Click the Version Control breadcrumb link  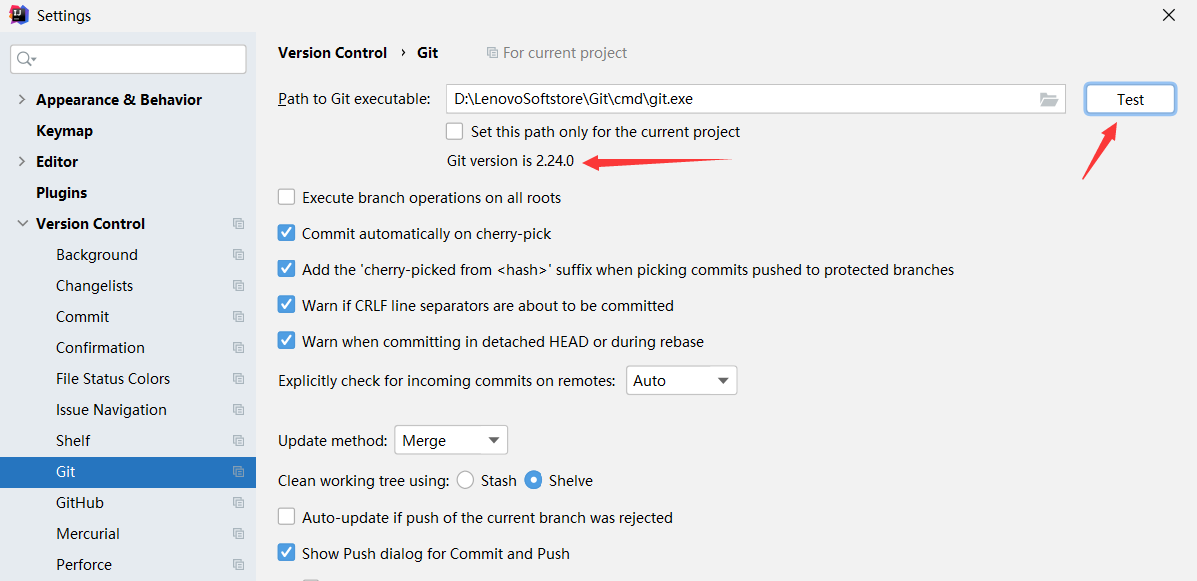click(x=332, y=53)
